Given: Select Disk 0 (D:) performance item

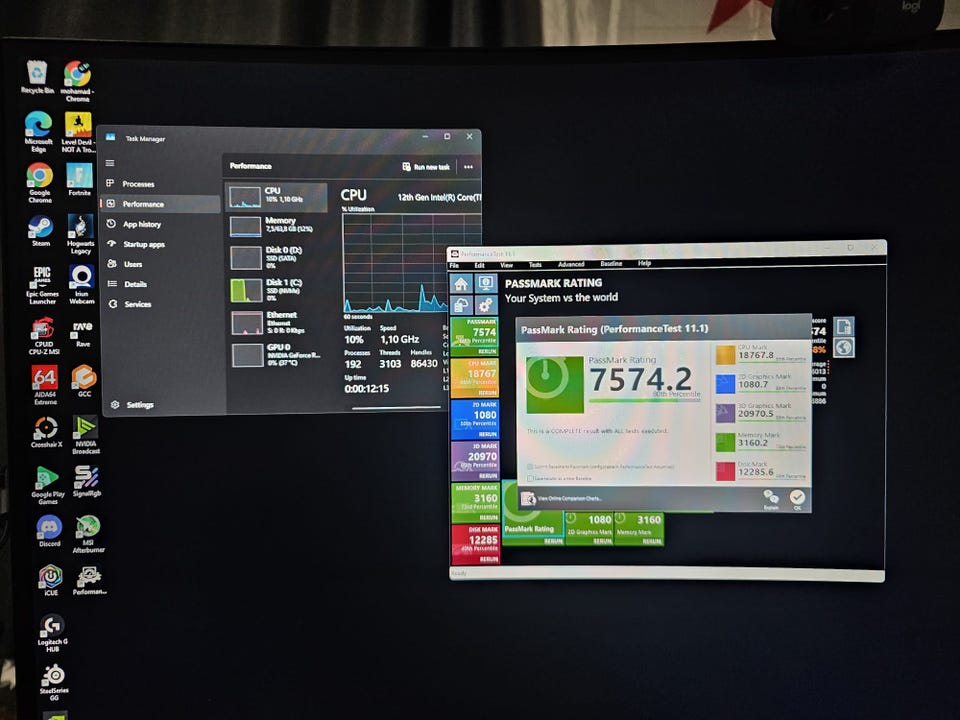Looking at the screenshot, I should 276,258.
